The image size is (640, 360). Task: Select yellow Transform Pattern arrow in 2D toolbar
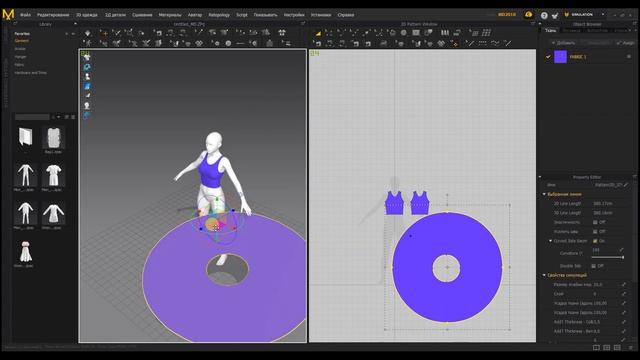[318, 33]
